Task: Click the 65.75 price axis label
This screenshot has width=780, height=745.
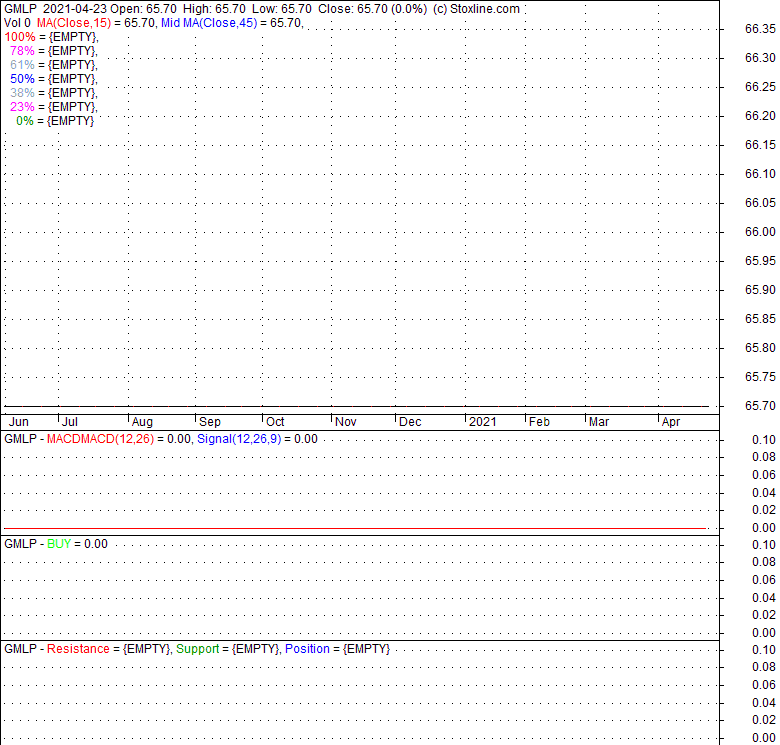Action: 760,376
